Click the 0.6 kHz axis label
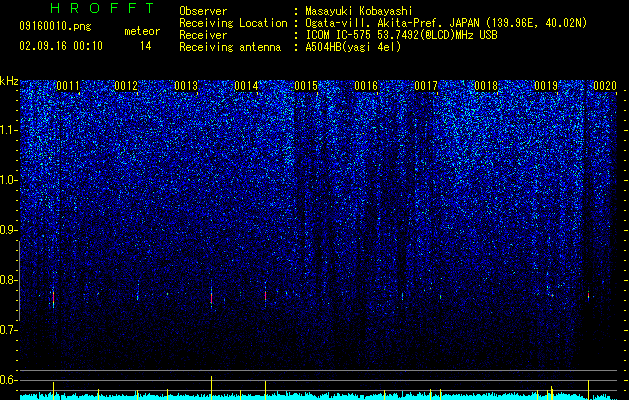Screen dimensions: 629x400 (9, 380)
